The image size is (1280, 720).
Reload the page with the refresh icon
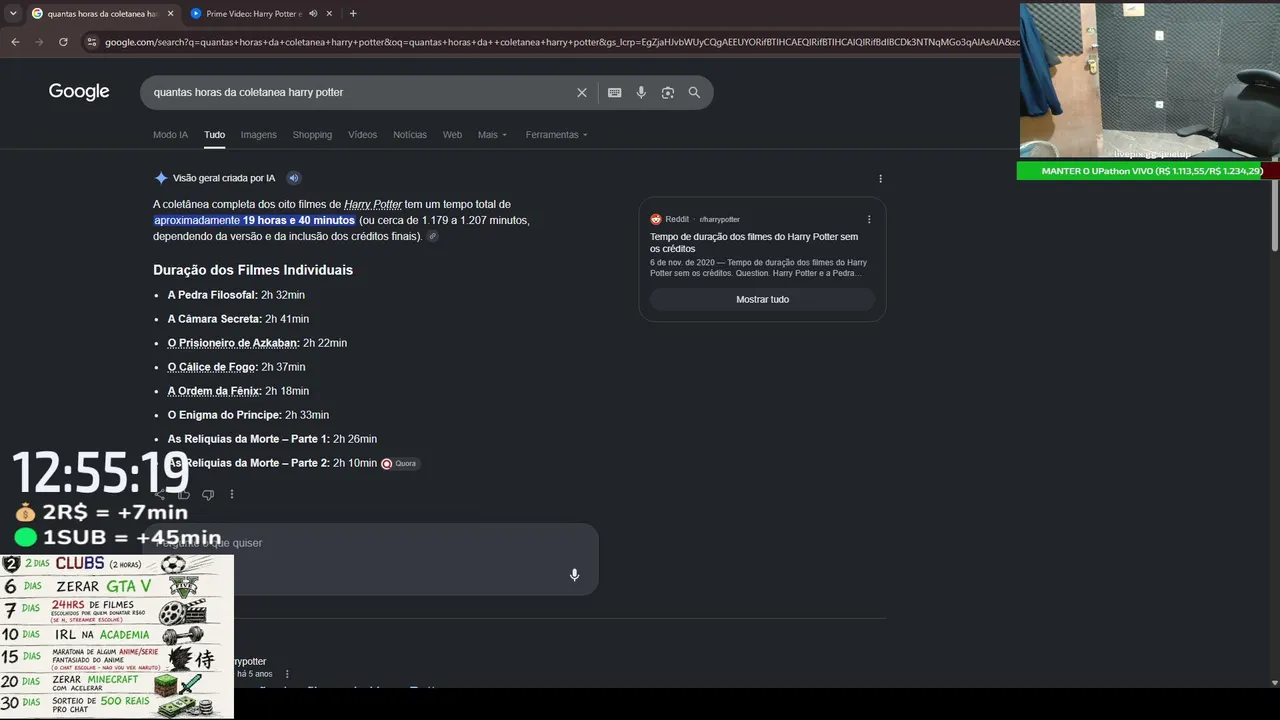click(x=63, y=42)
